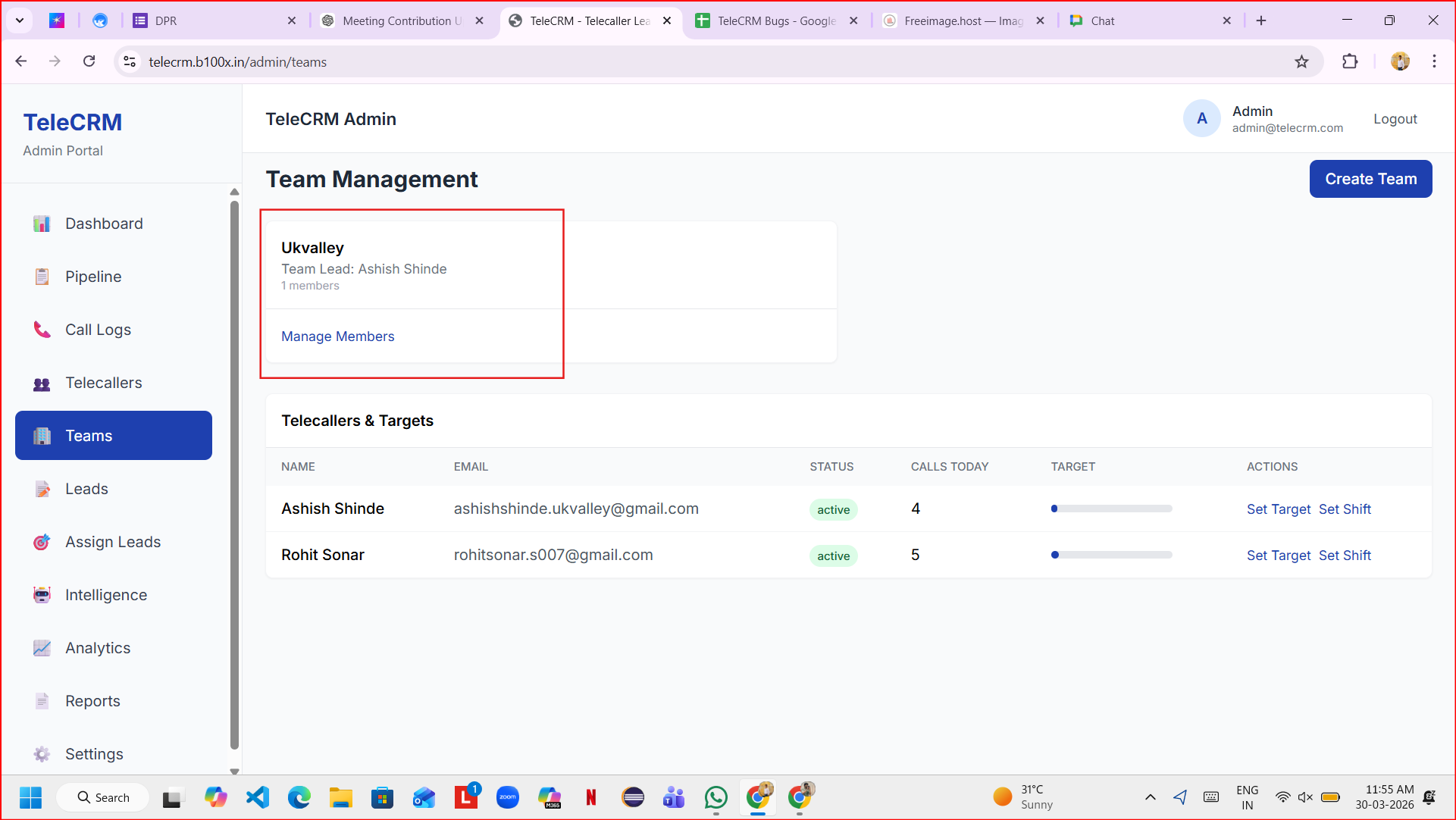Click Ashish Shinde's target progress bar
Viewport: 1456px width, 820px height.
pyautogui.click(x=1111, y=509)
